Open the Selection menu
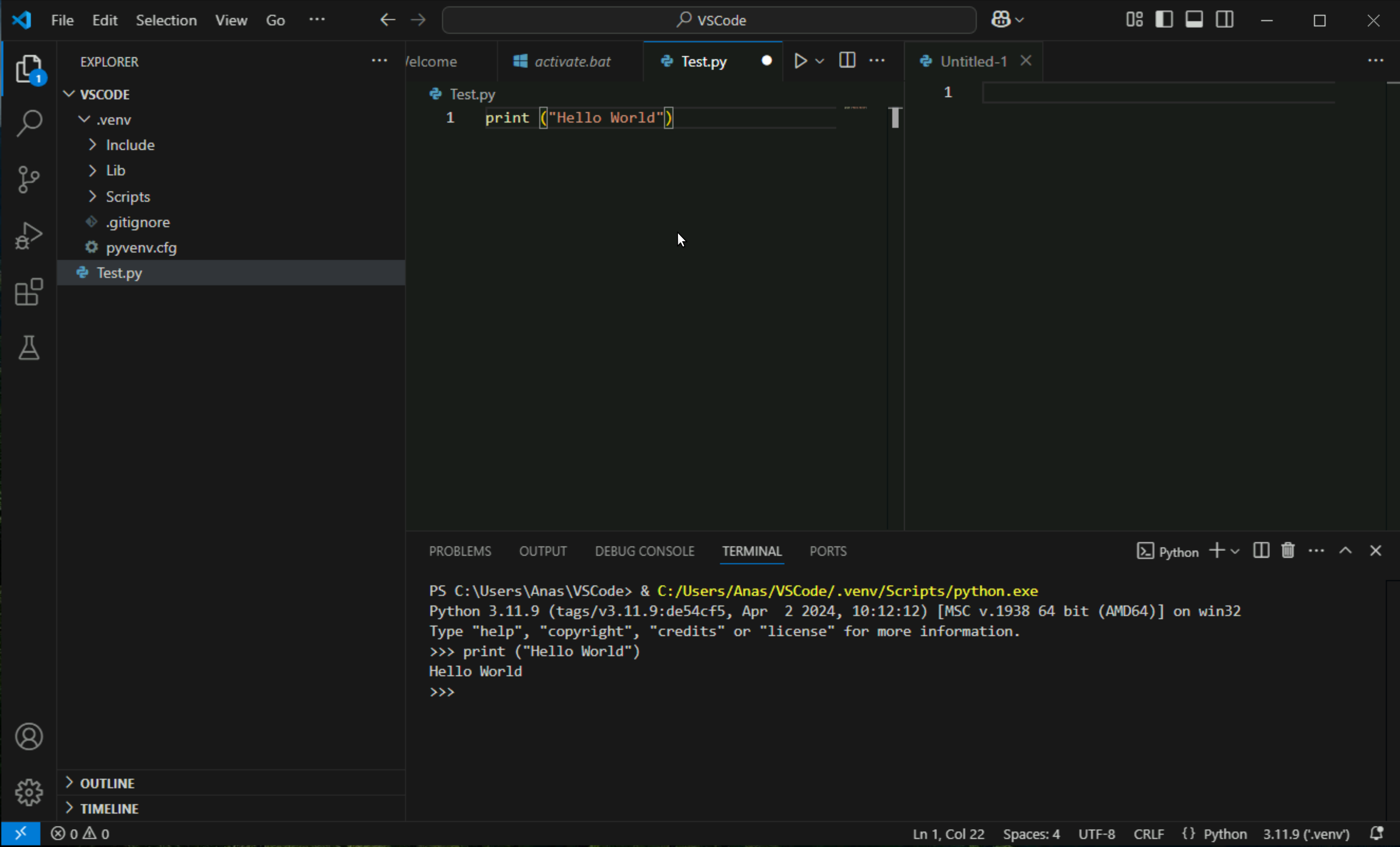 (166, 20)
